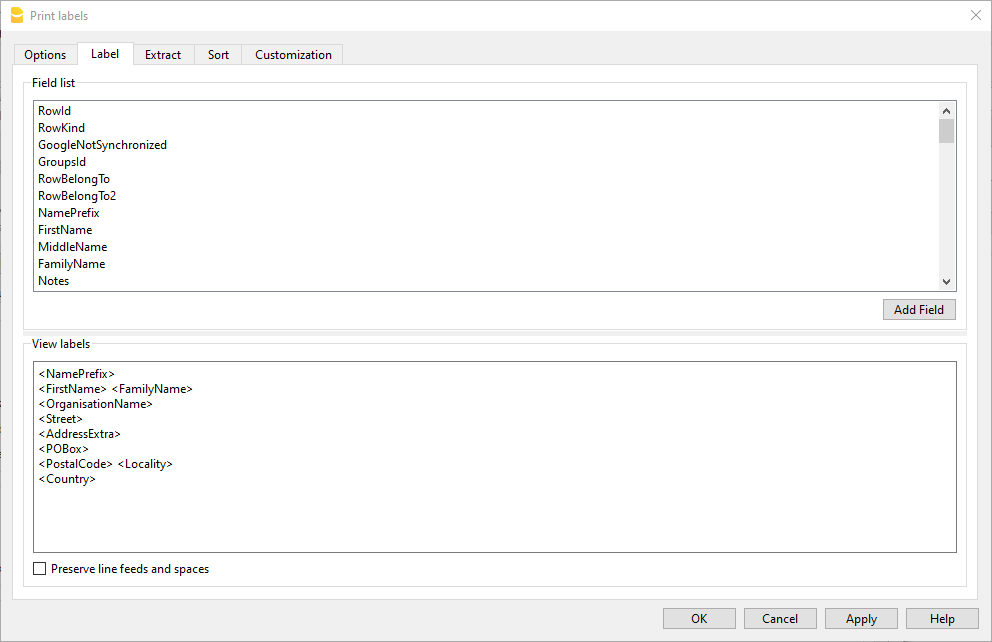Viewport: 992px width, 642px height.
Task: Confirm with the OK button
Action: 699,619
